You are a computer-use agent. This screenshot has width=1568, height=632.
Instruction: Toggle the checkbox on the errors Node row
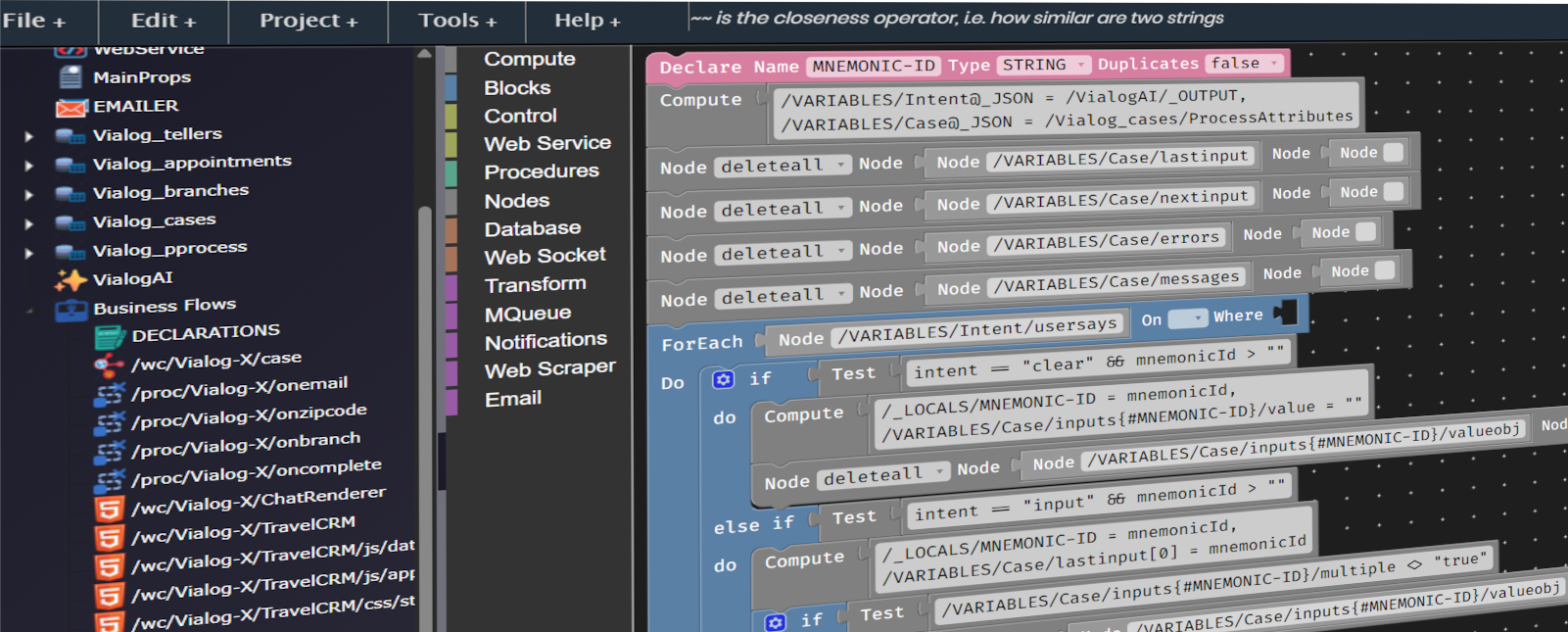point(1365,231)
